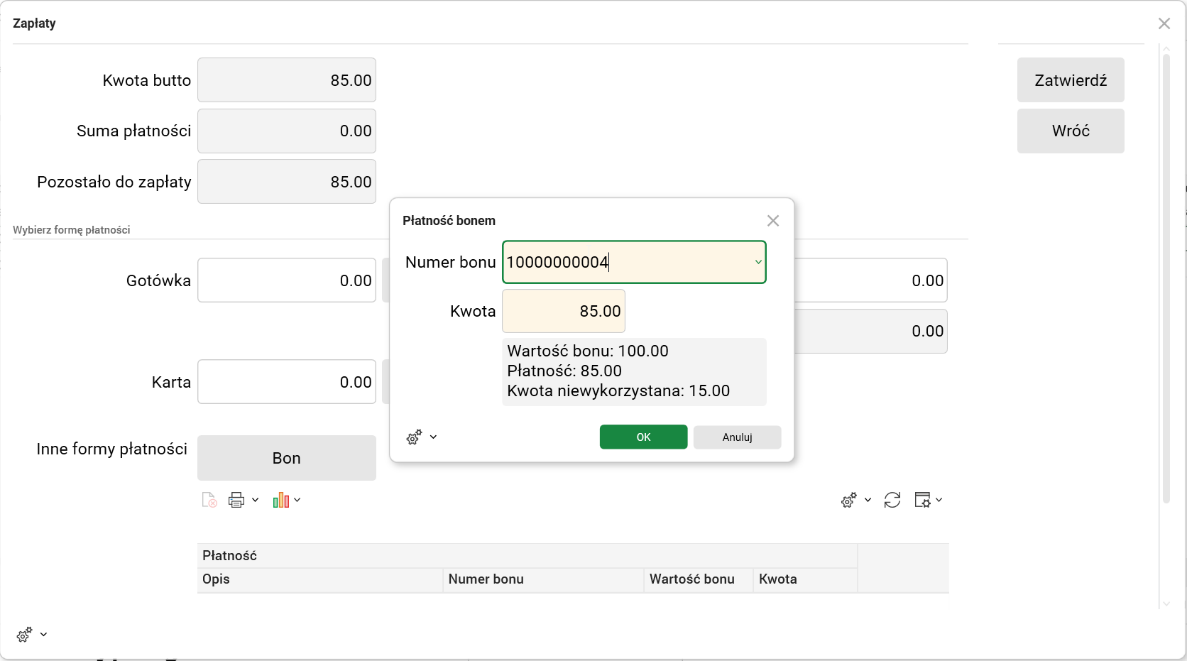The width and height of the screenshot is (1187, 661).
Task: Confirm voucher payment with OK
Action: 643,437
